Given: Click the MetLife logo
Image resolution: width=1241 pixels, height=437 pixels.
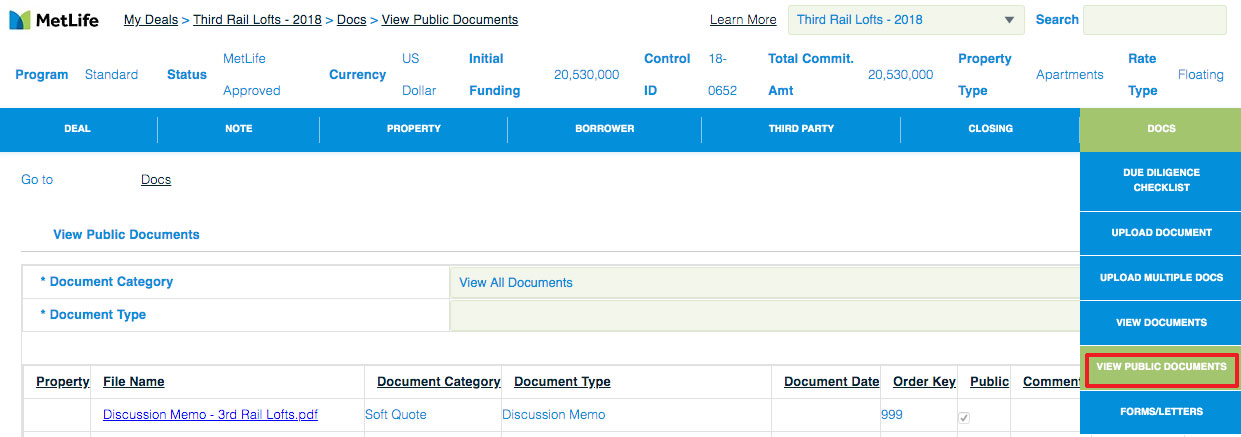Looking at the screenshot, I should pos(54,20).
